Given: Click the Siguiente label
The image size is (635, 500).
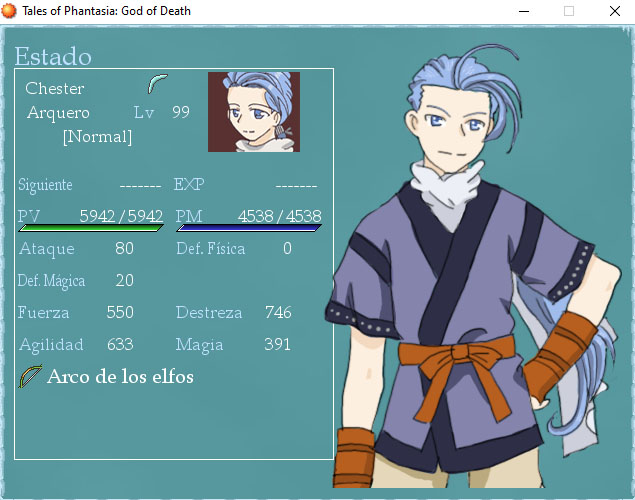Looking at the screenshot, I should tap(45, 185).
